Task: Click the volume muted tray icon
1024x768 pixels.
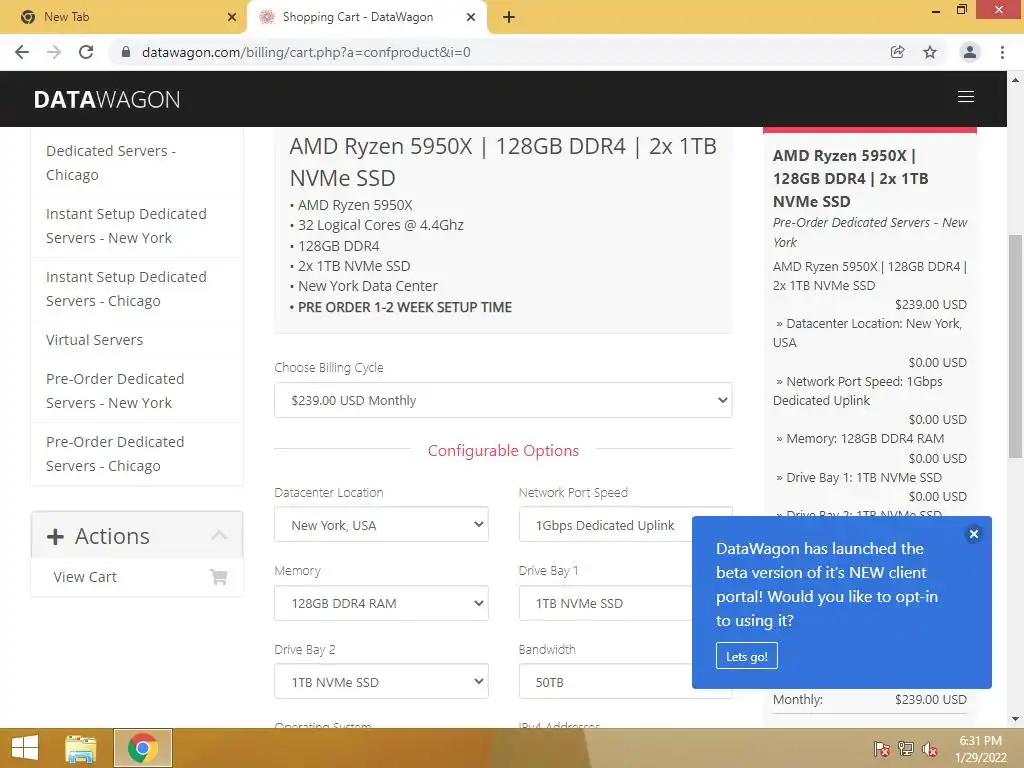Action: coord(930,749)
